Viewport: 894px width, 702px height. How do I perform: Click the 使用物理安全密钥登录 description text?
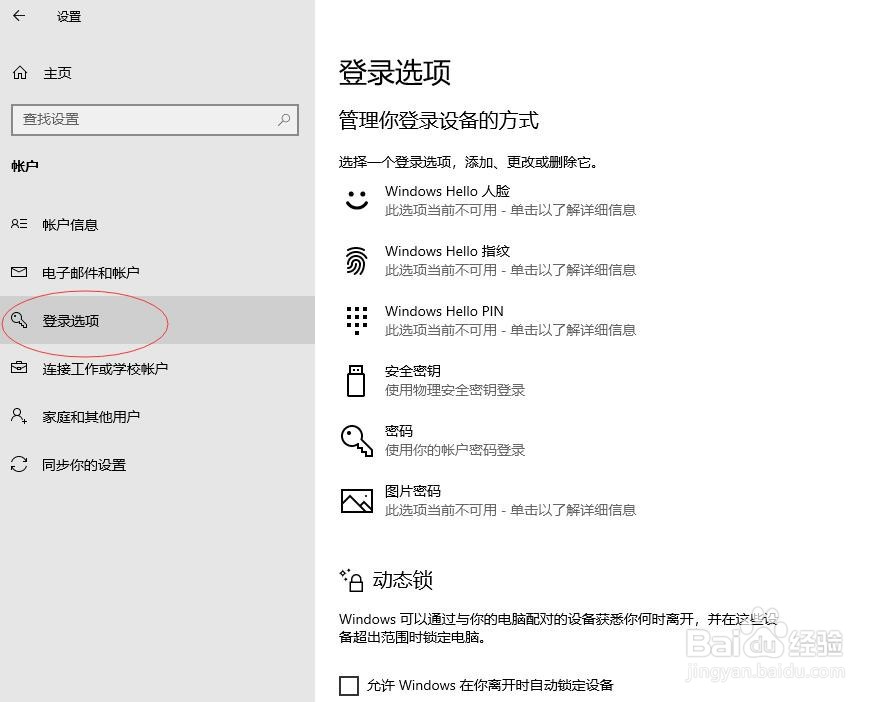(x=454, y=390)
